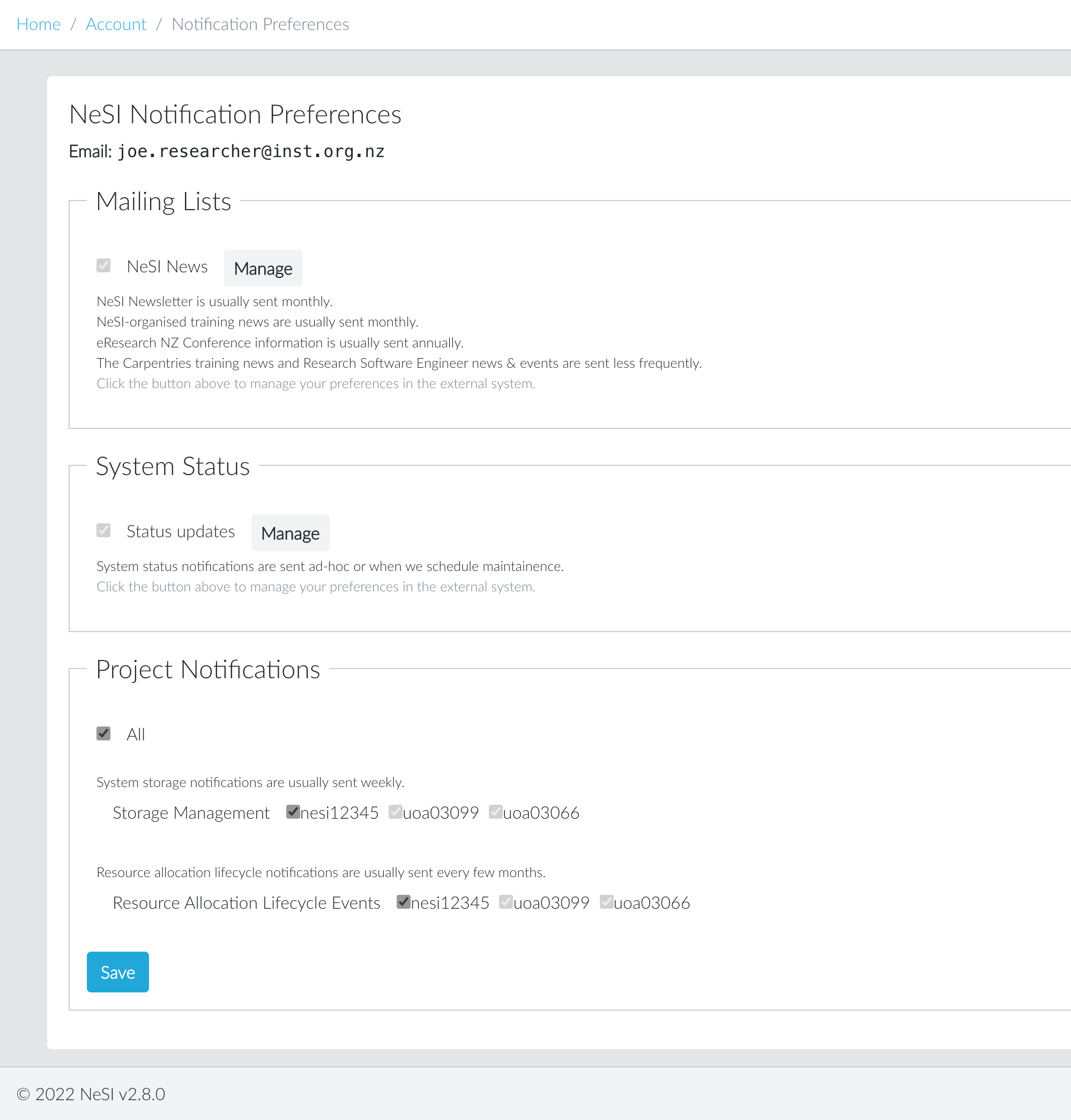Click Manage button beside NeSI News
1071x1120 pixels.
[263, 268]
